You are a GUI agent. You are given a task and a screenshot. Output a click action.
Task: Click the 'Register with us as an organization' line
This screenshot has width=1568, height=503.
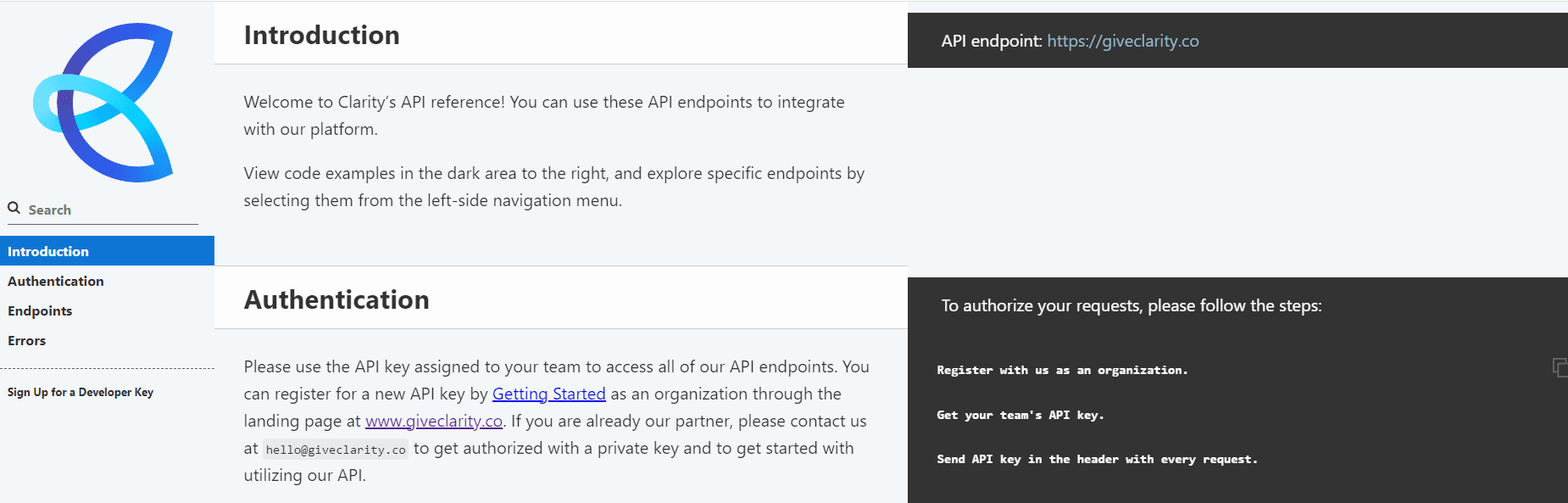point(1062,370)
